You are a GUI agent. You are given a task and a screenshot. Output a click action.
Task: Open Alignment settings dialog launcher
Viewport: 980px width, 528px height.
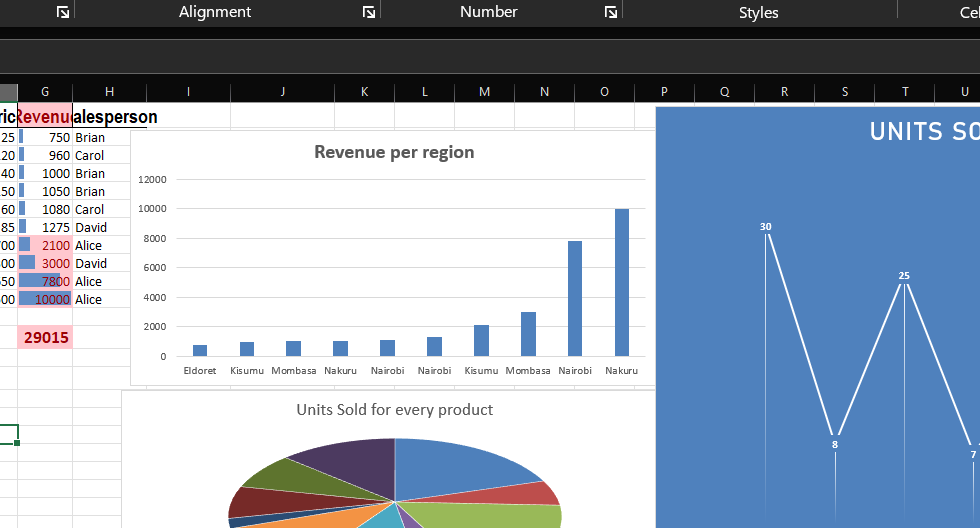[369, 12]
